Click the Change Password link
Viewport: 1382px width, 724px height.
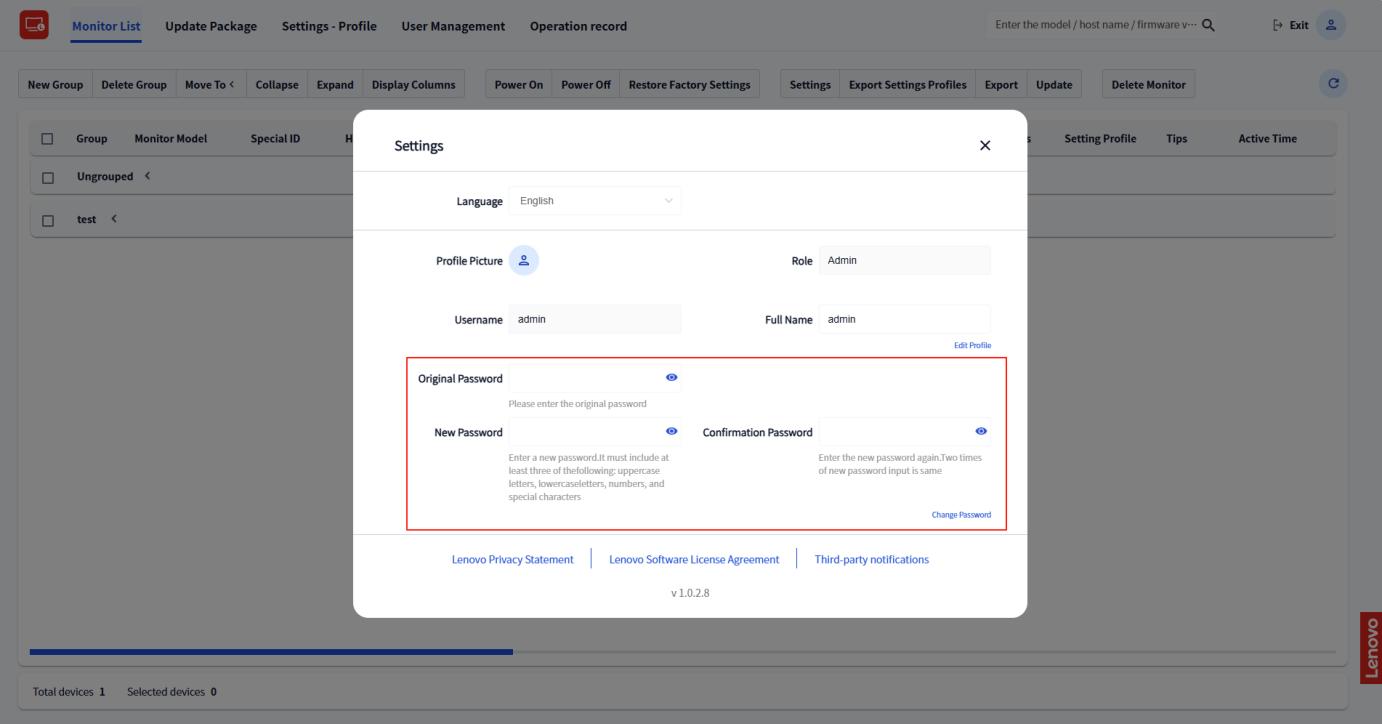[961, 515]
